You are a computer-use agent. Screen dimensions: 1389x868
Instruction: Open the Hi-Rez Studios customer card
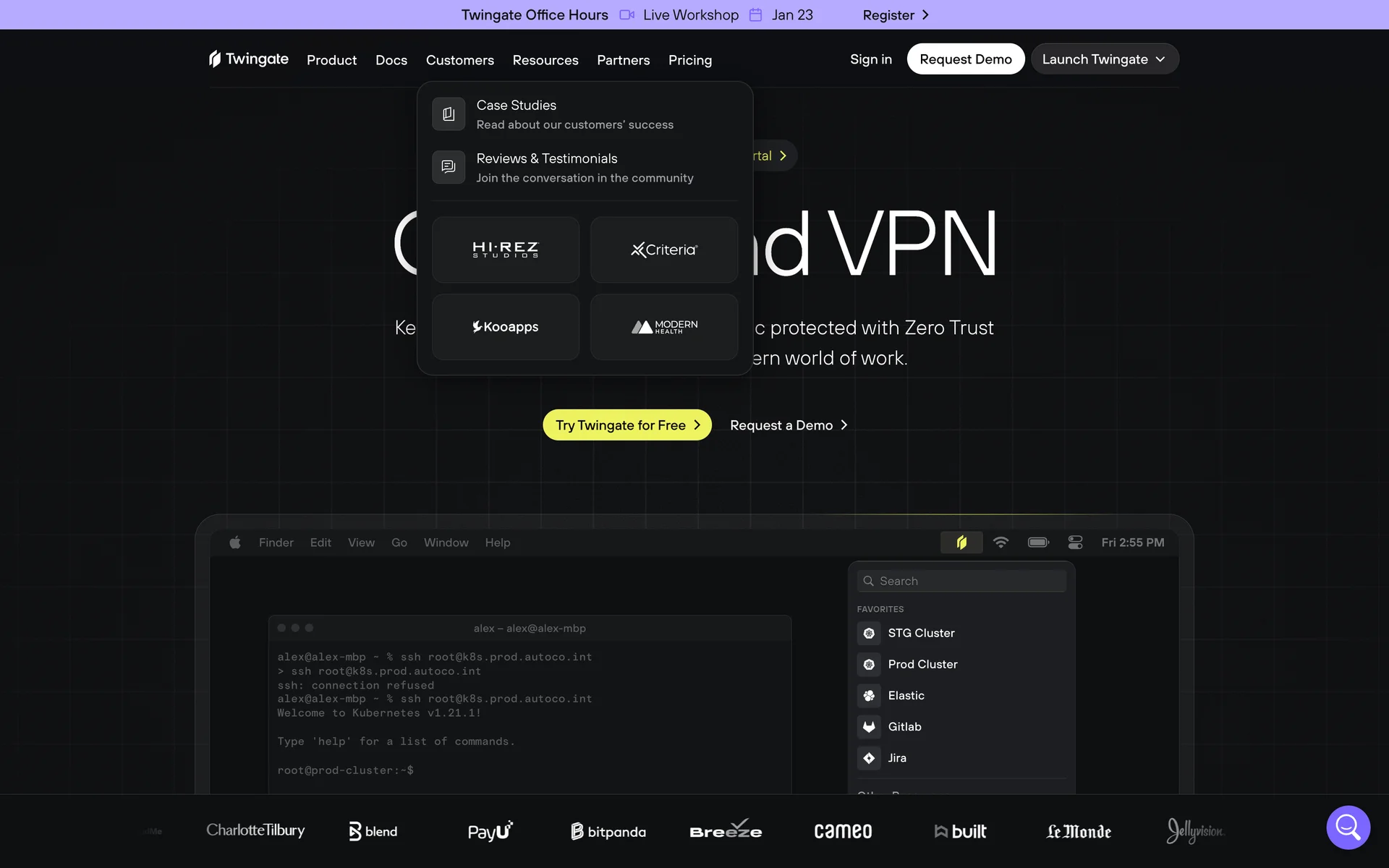506,250
